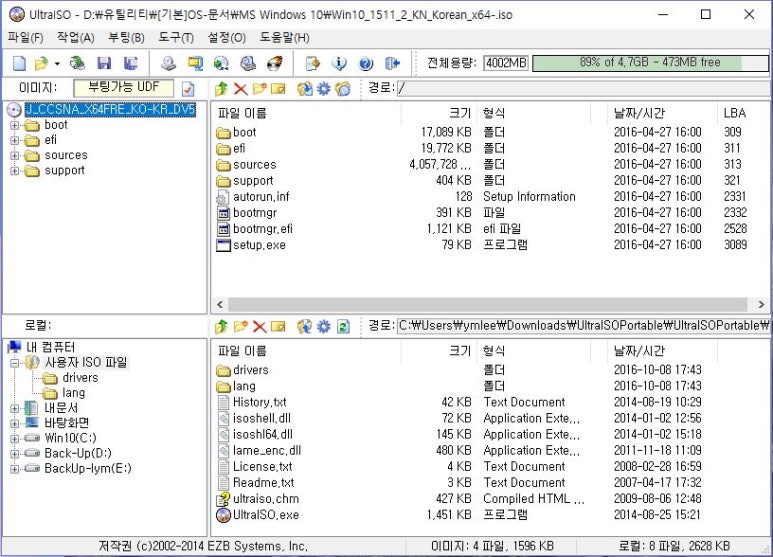Click the Add to image icon in local toolbar
The height and width of the screenshot is (557, 773).
(x=305, y=326)
